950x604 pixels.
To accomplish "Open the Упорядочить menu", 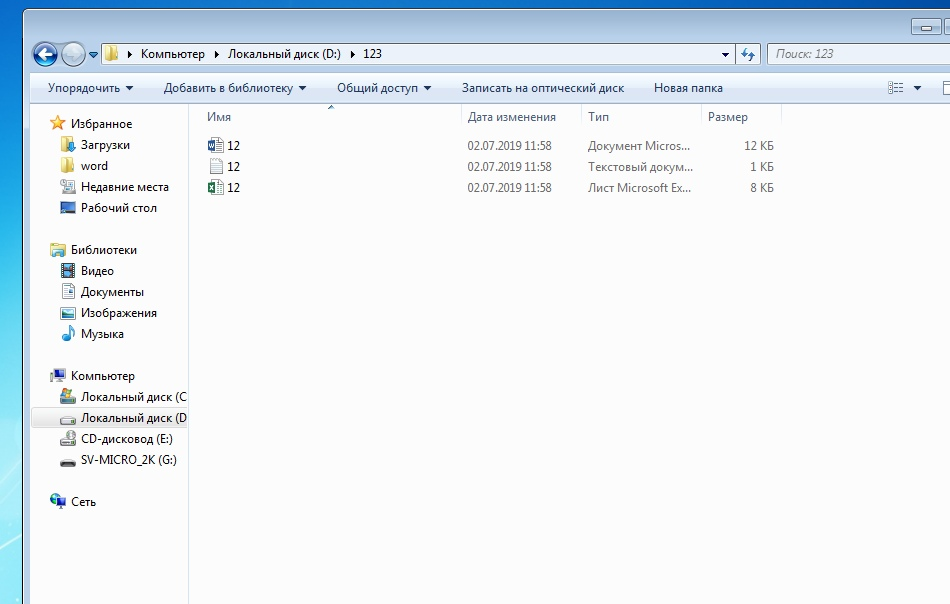I will coord(90,88).
